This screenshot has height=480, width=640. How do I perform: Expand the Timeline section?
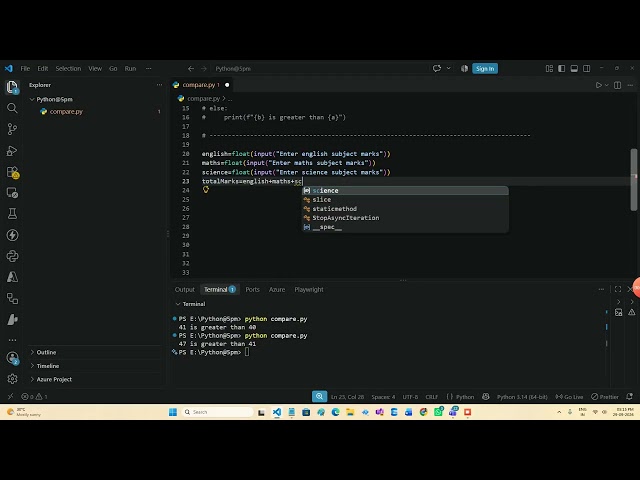pyautogui.click(x=32, y=366)
